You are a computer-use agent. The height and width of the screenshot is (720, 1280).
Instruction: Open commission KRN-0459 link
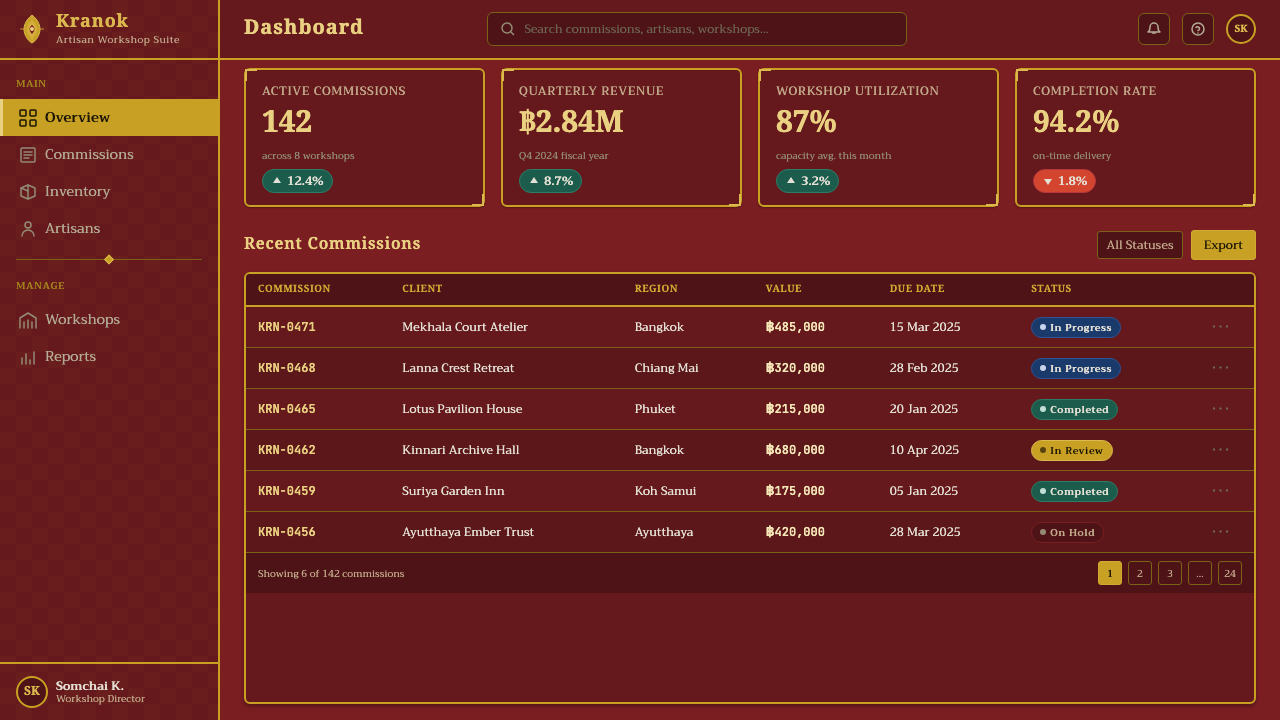point(287,491)
